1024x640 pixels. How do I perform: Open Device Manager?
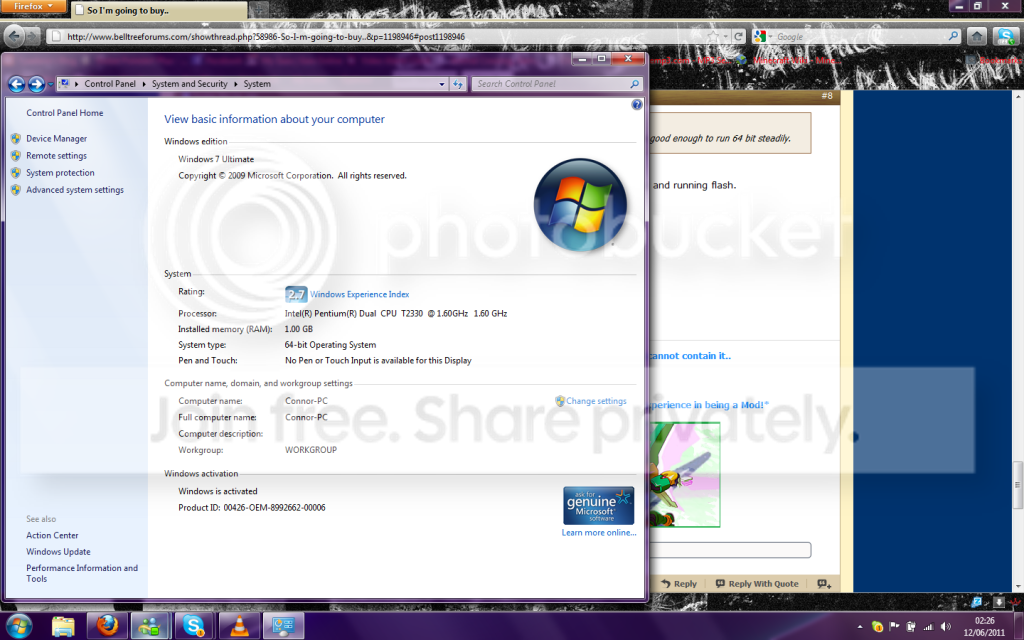56,138
